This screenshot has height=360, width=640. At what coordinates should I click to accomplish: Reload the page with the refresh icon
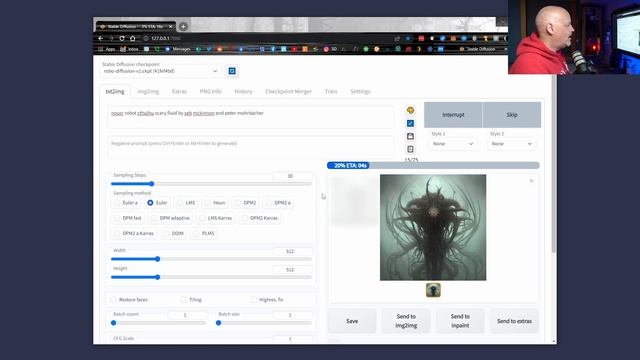coord(122,38)
